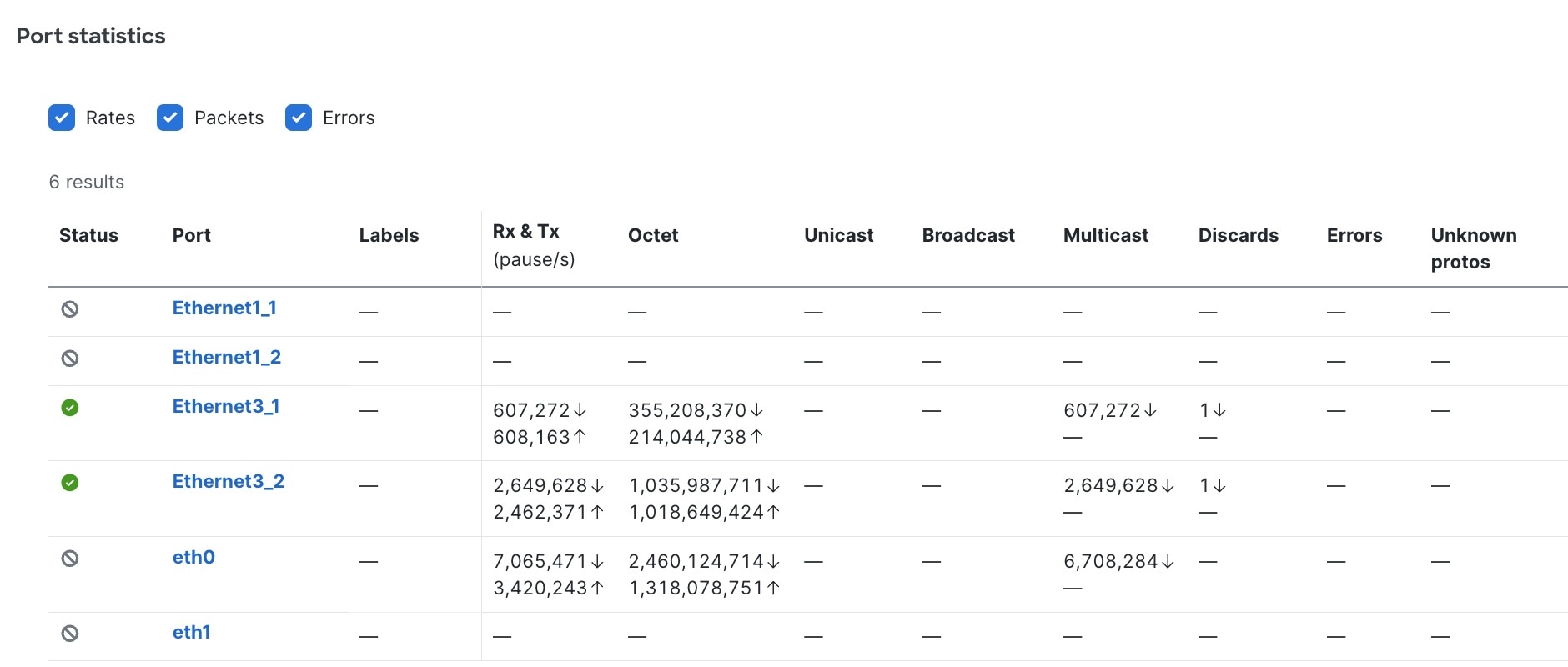The width and height of the screenshot is (1568, 667).
Task: Click the Octet column header
Action: pyautogui.click(x=653, y=235)
